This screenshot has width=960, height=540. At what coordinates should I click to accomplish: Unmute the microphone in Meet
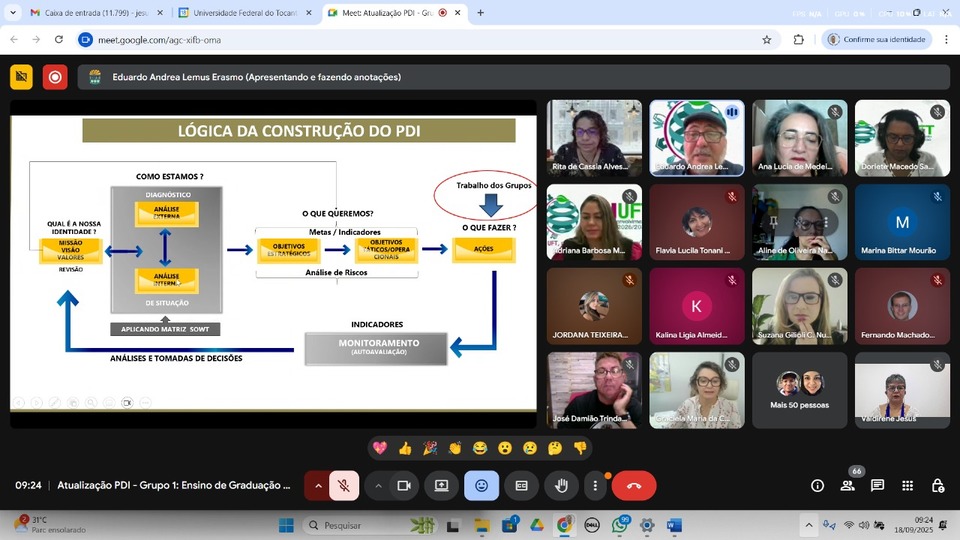tap(343, 485)
